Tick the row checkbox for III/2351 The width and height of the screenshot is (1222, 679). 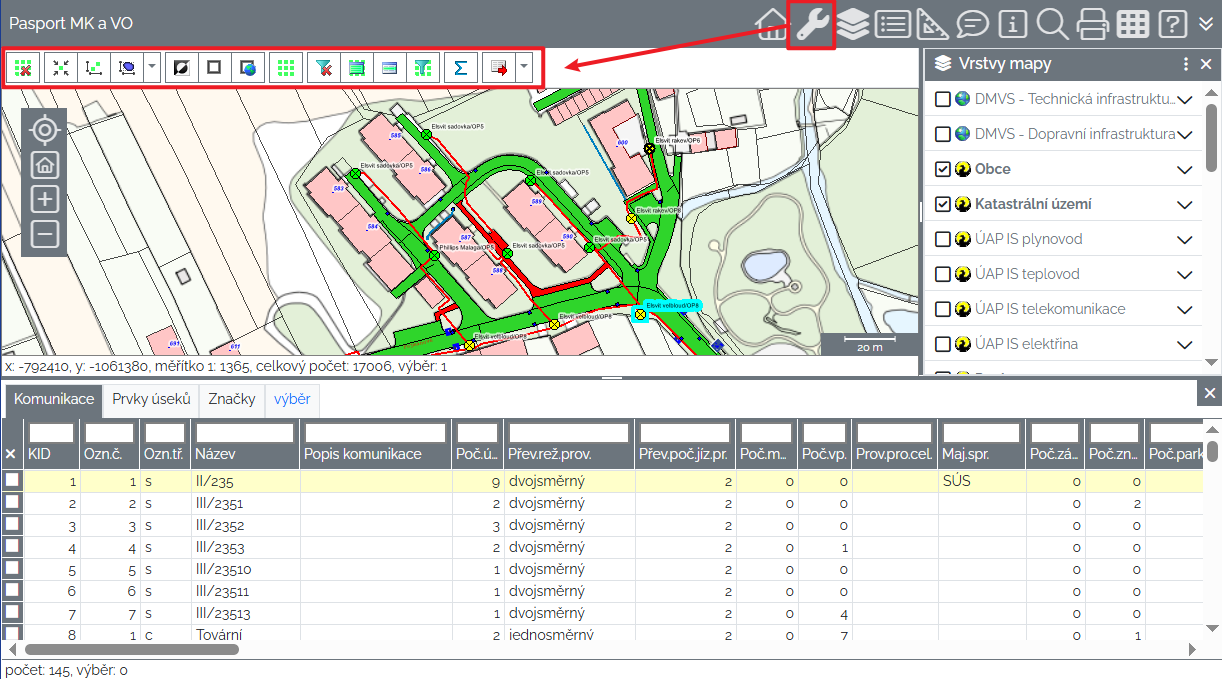coord(12,503)
